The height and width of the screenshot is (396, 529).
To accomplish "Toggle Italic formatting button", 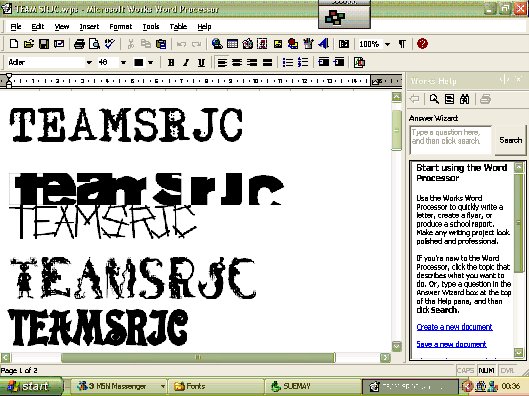I will click(x=186, y=62).
